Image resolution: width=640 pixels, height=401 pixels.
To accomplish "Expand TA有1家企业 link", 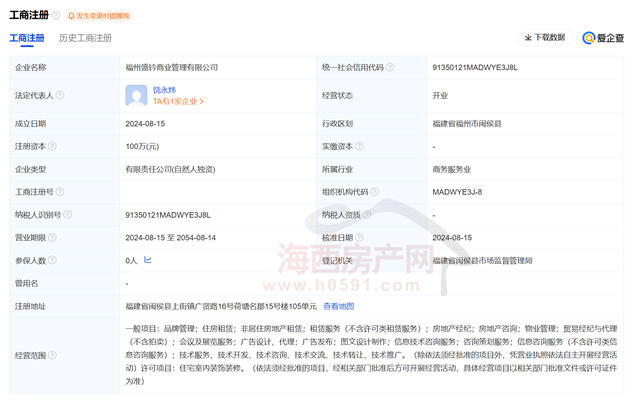I will click(178, 101).
